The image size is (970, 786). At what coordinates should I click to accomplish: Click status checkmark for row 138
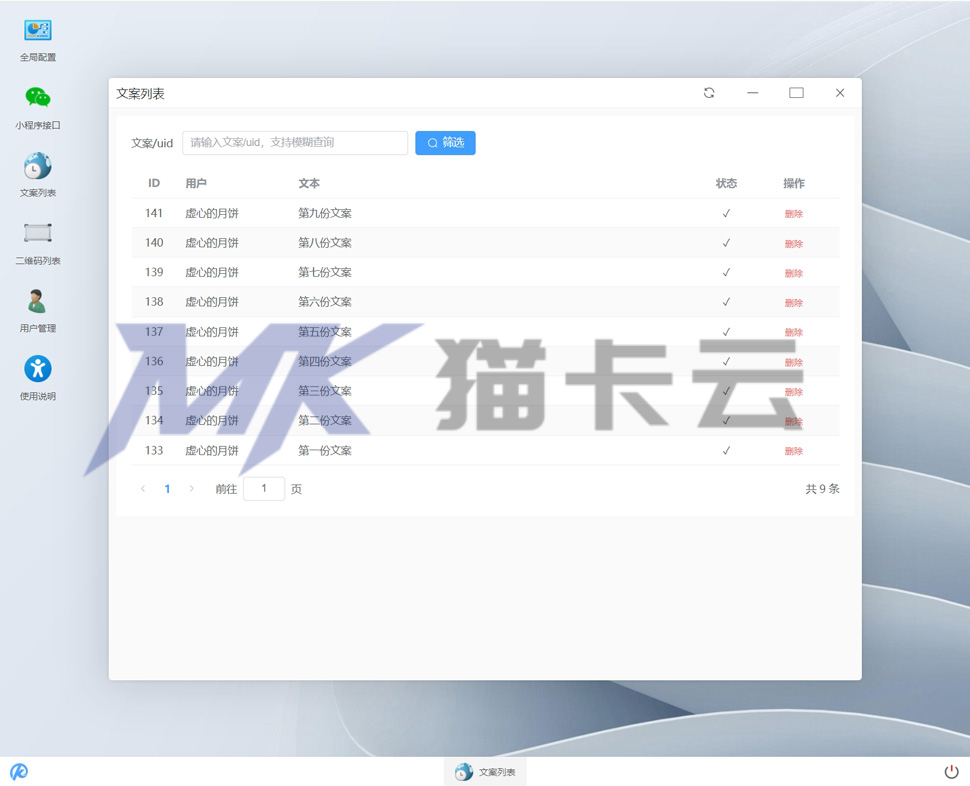pos(726,302)
